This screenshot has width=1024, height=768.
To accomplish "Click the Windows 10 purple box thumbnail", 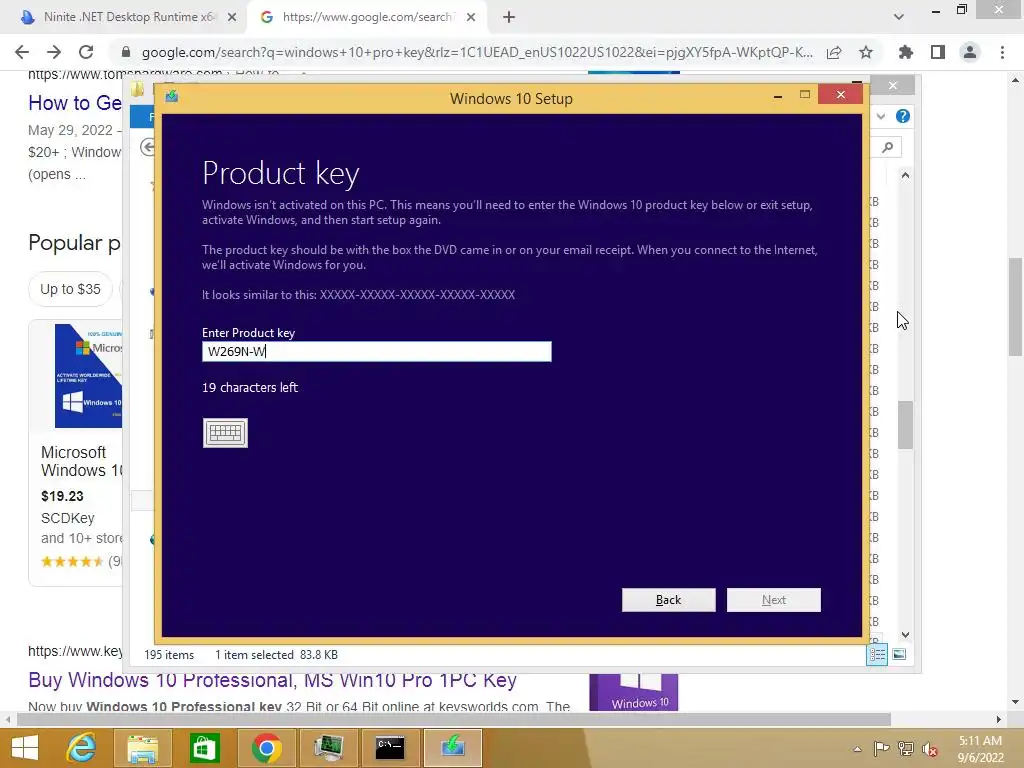I will coord(633,692).
